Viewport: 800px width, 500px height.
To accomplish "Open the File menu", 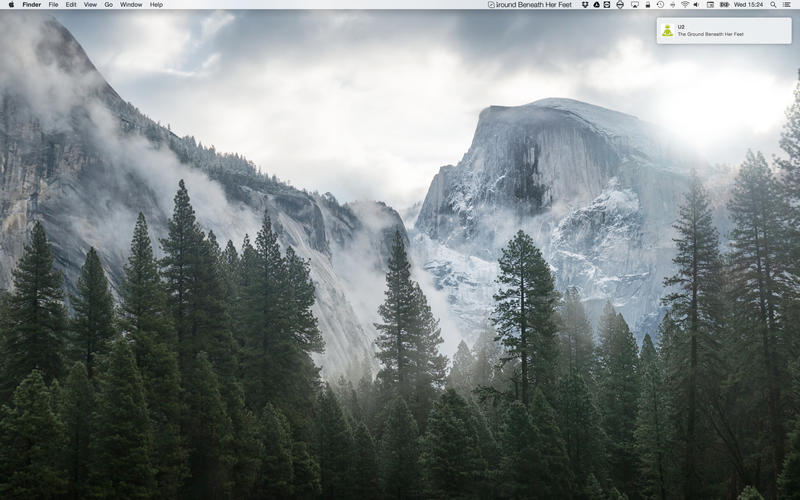I will (x=53, y=4).
